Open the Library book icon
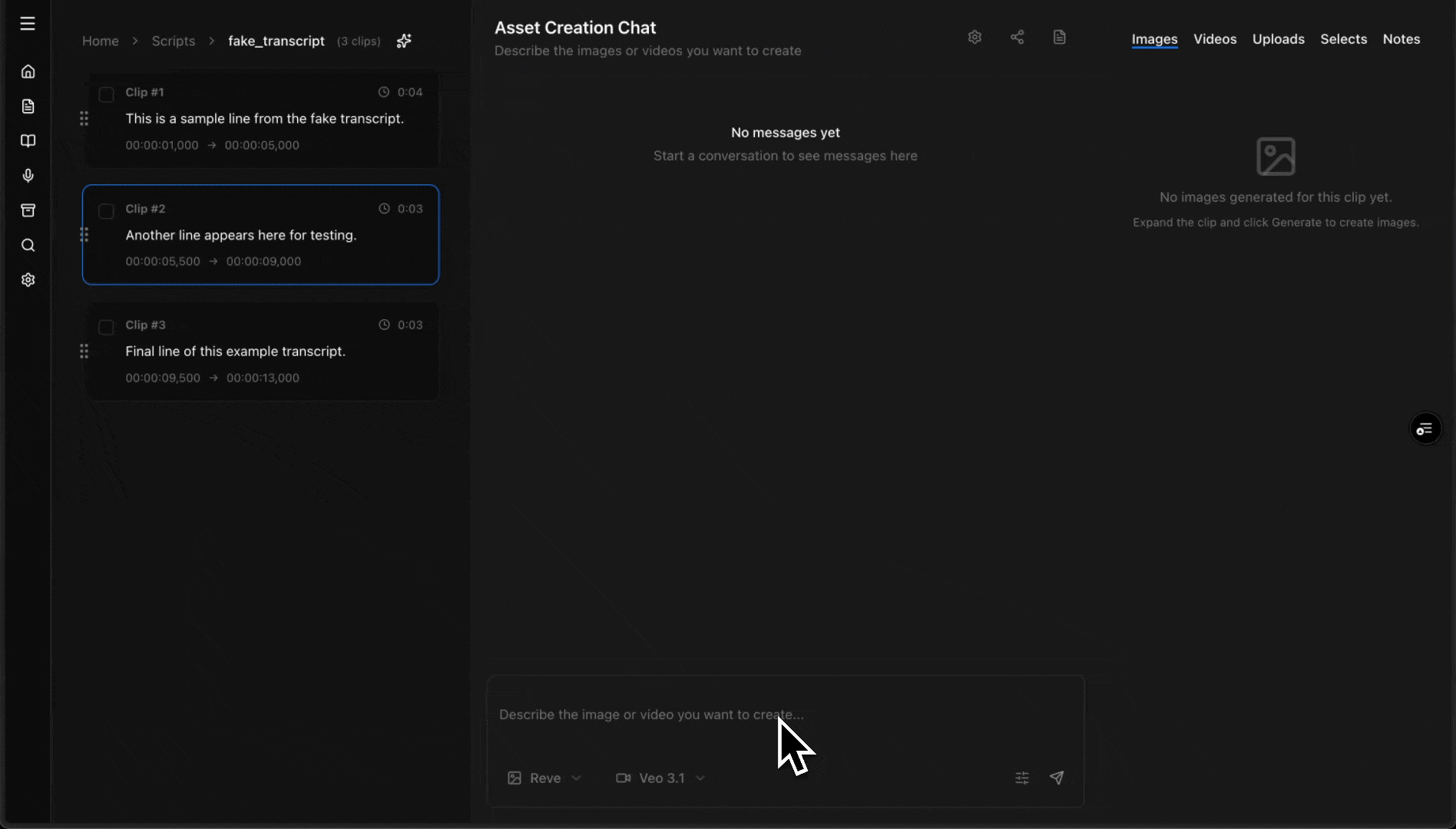Screen dimensions: 1456x829 (28, 141)
